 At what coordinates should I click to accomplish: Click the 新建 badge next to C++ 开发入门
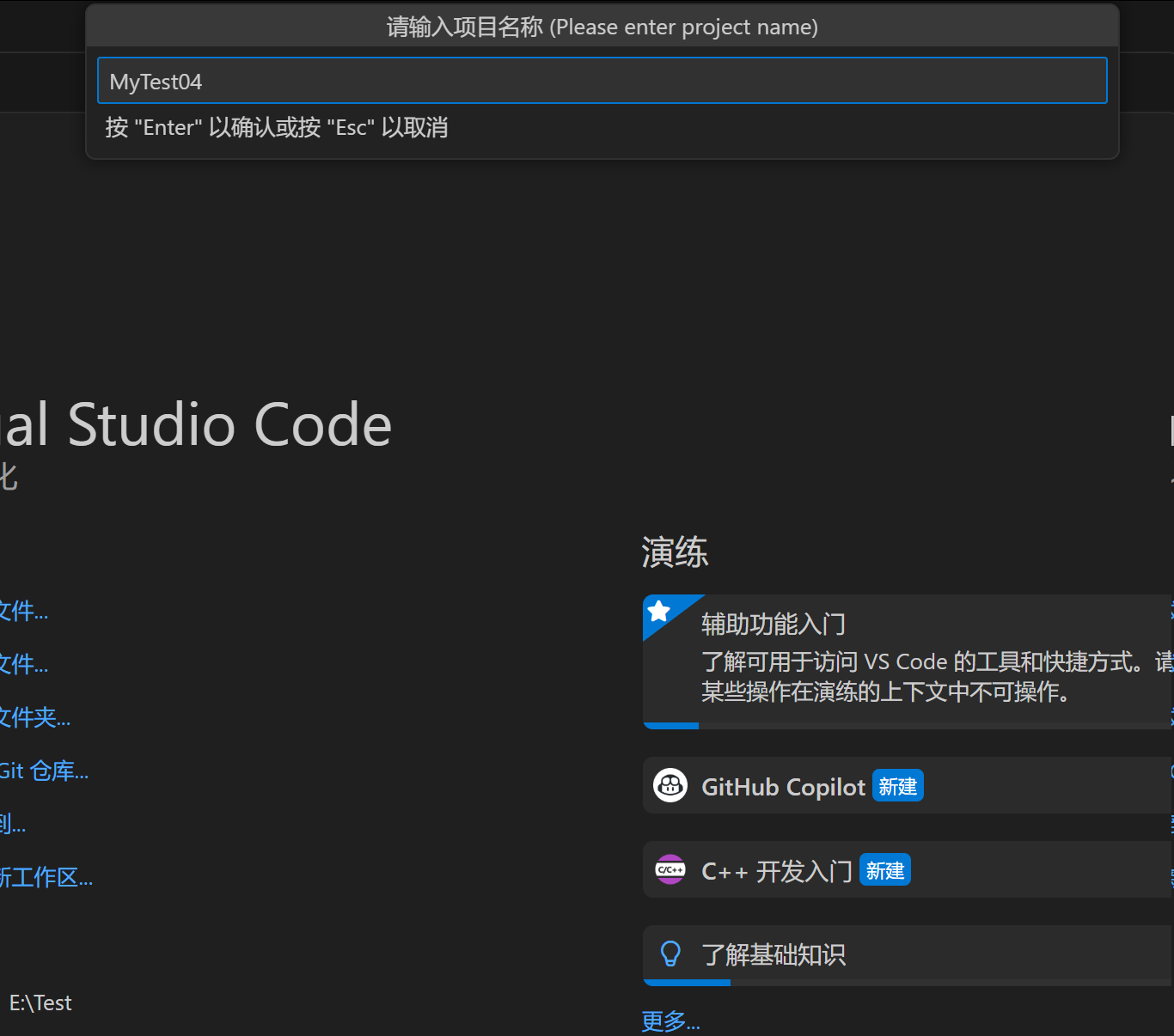(x=885, y=870)
